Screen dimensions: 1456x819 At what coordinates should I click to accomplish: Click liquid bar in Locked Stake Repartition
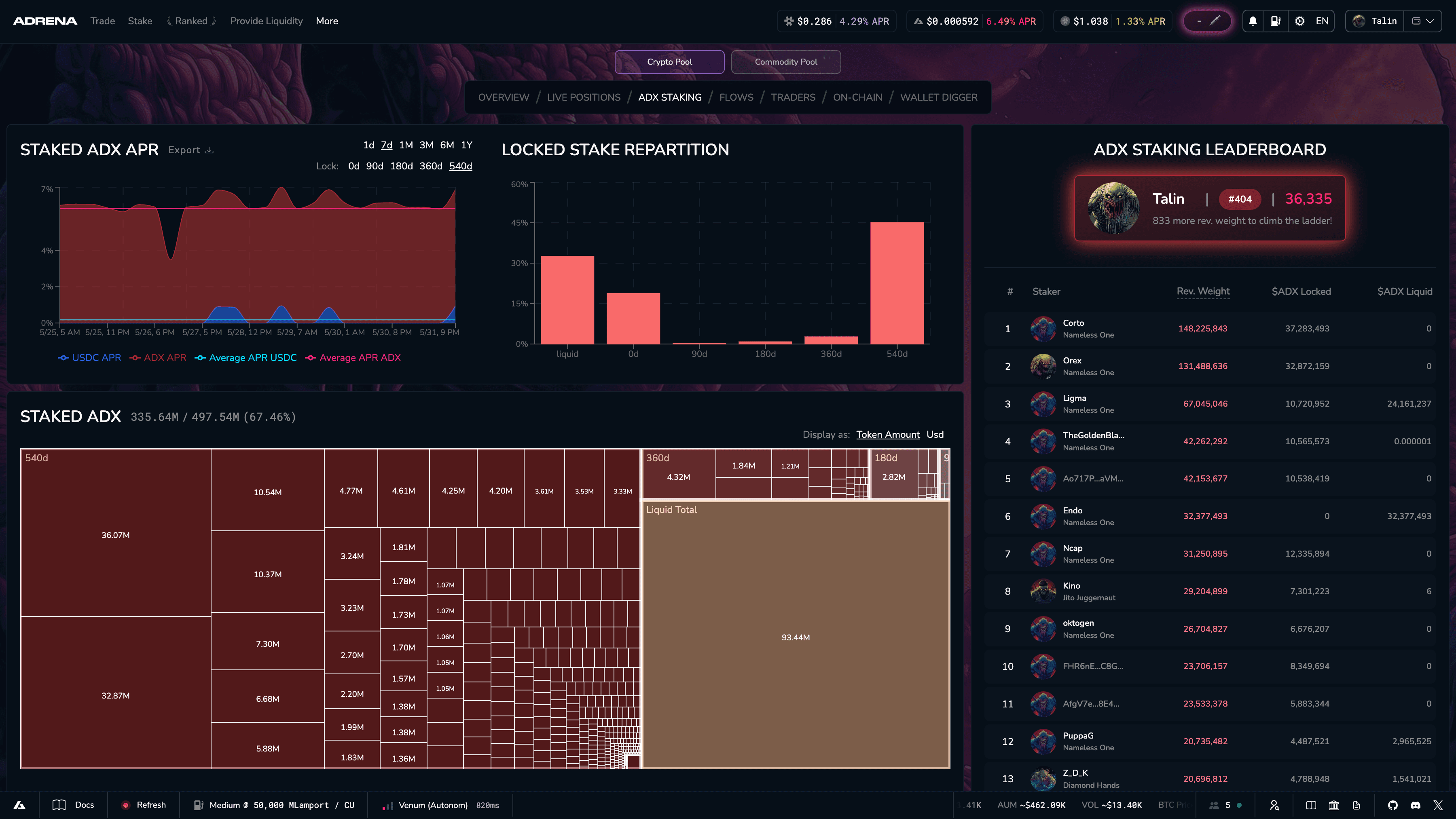point(567,300)
